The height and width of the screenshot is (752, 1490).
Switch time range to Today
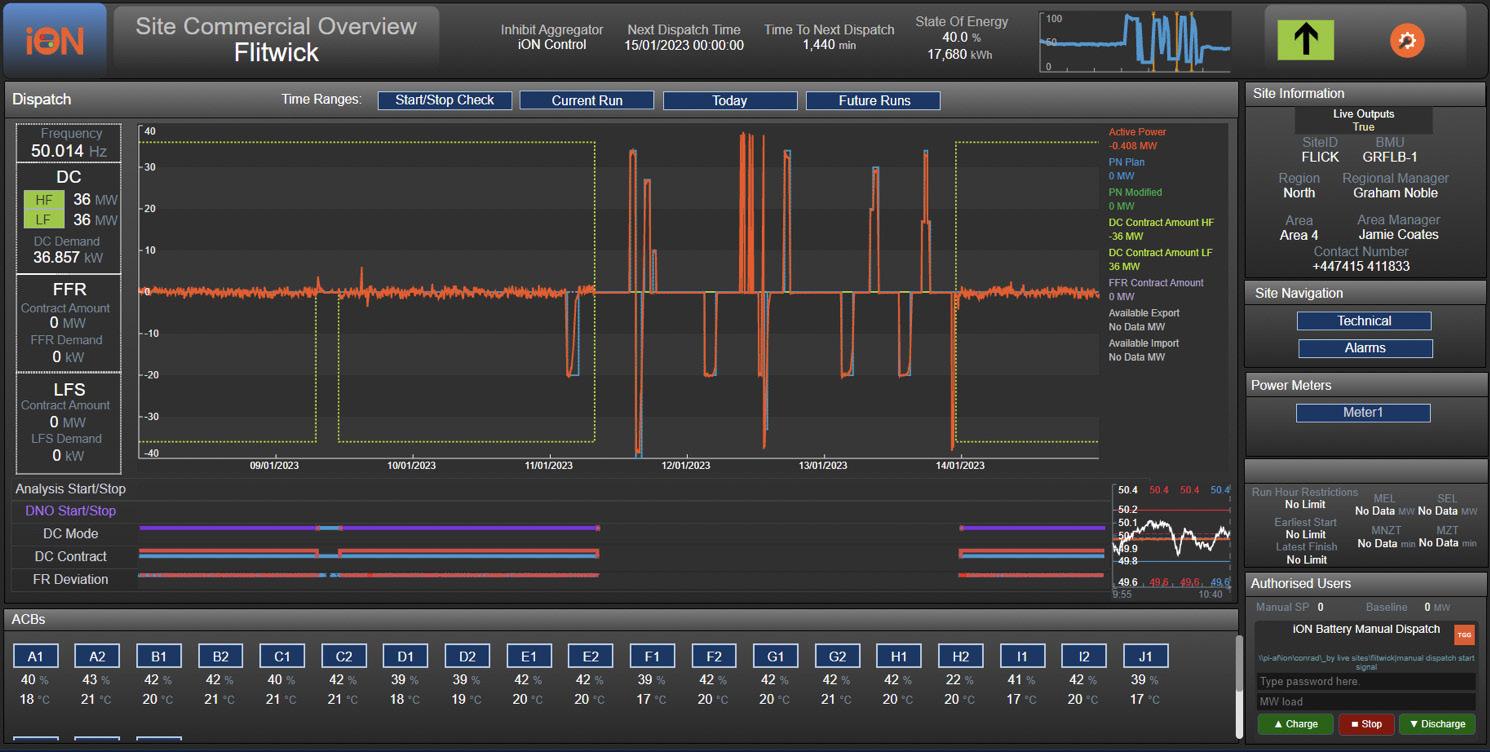pos(730,101)
